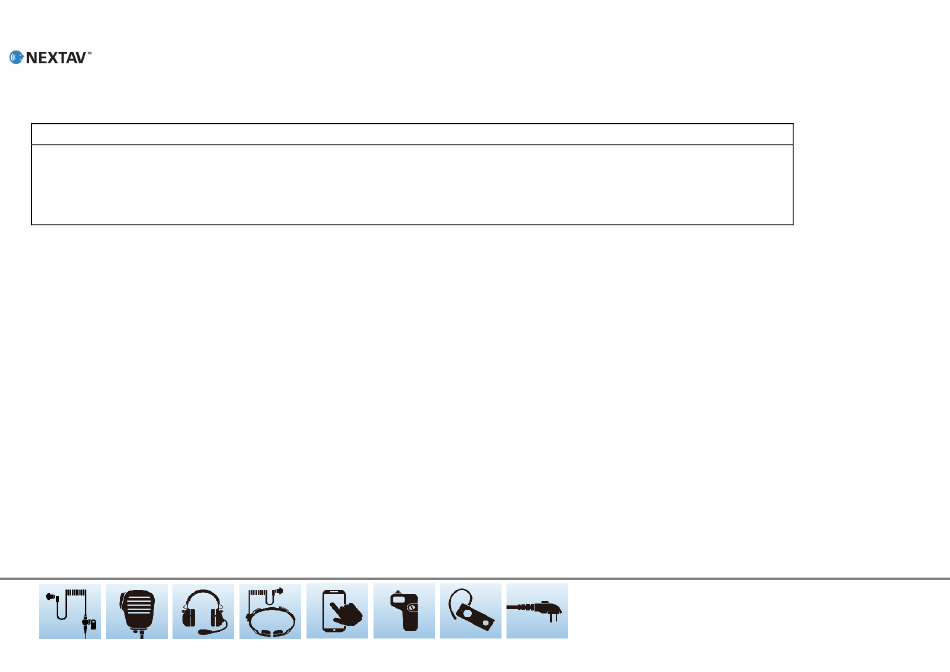950x672 pixels.
Task: Choose the walkie-talkie tile with antenna
Action: click(404, 611)
